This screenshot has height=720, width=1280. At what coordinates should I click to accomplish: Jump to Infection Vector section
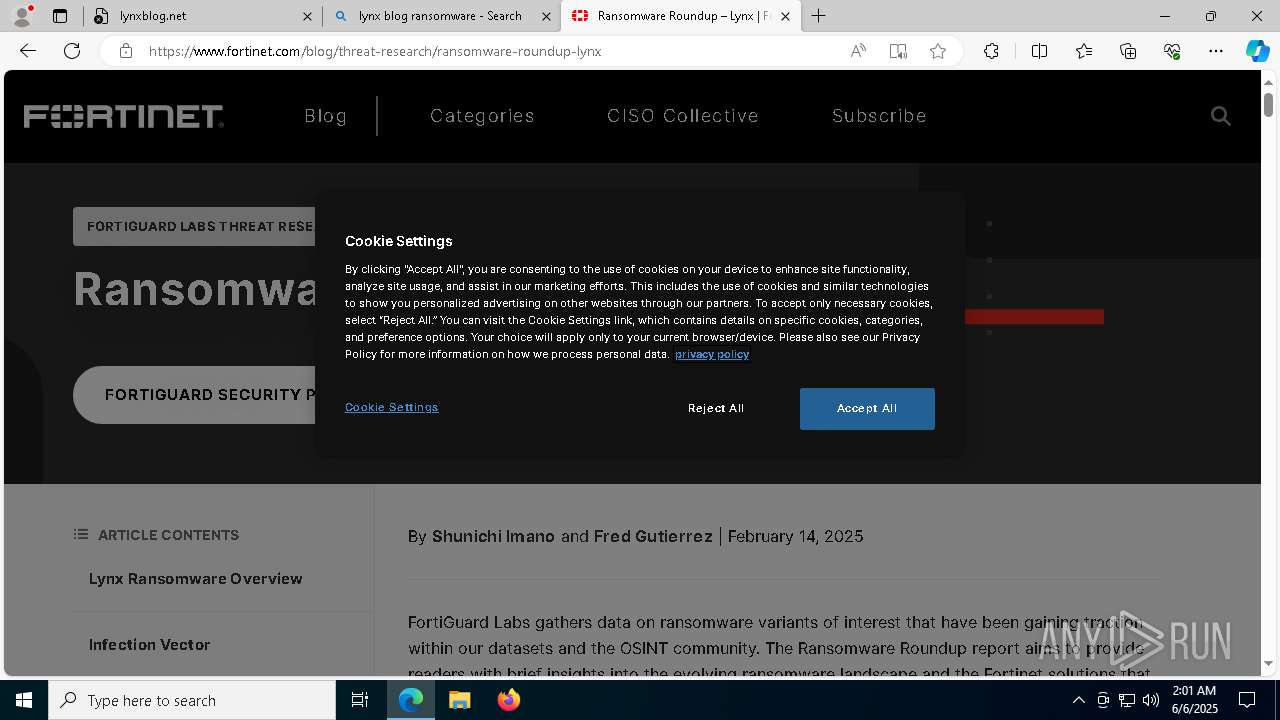click(x=149, y=645)
